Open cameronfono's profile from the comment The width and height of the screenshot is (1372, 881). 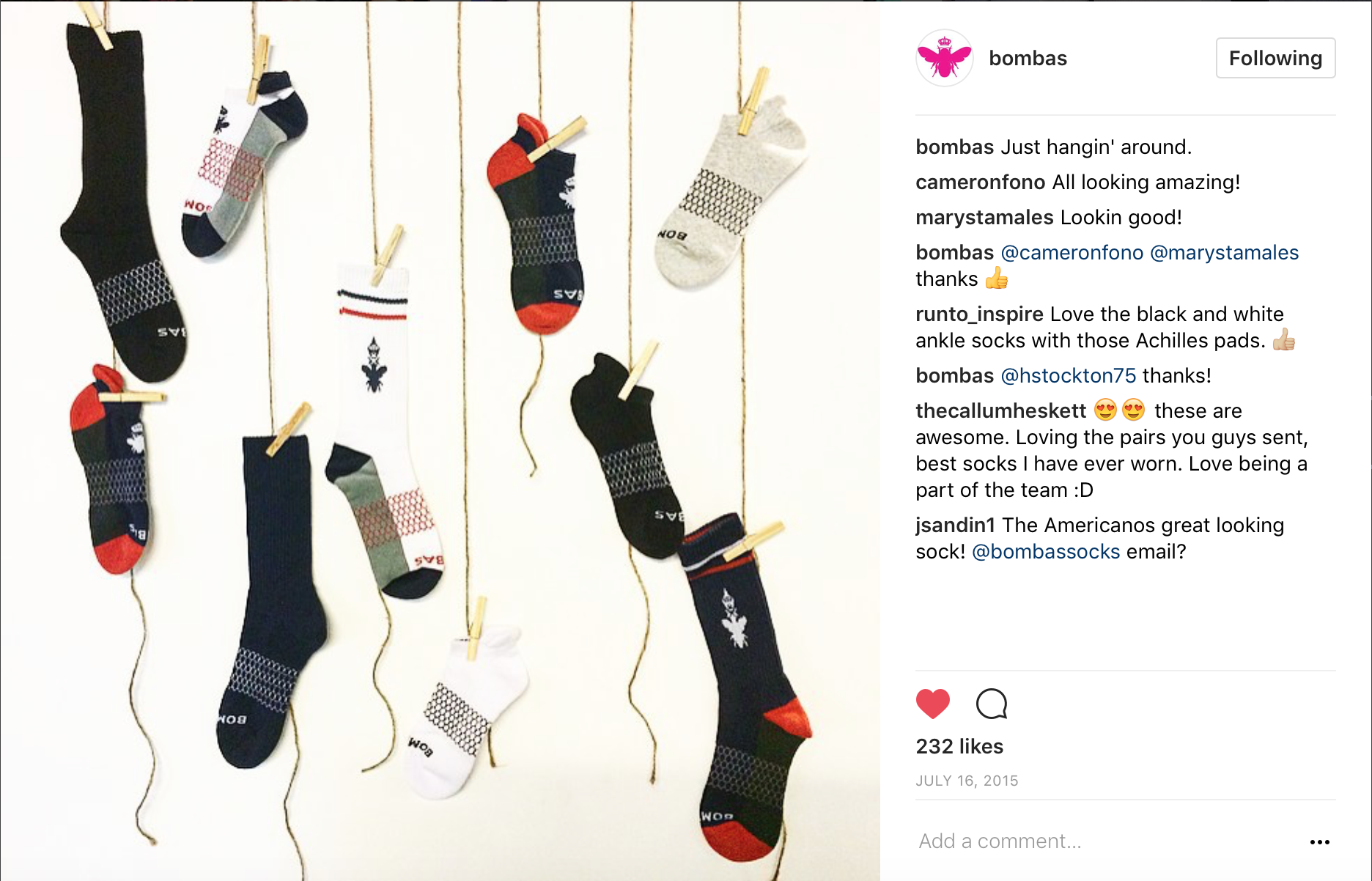pyautogui.click(x=980, y=182)
